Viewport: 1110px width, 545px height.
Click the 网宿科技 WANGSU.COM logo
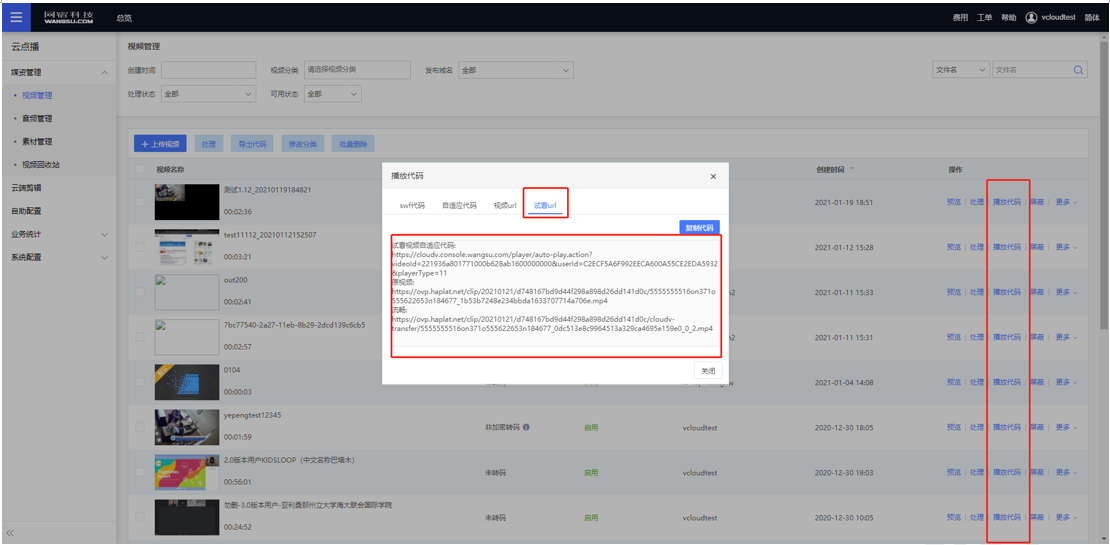pyautogui.click(x=69, y=17)
